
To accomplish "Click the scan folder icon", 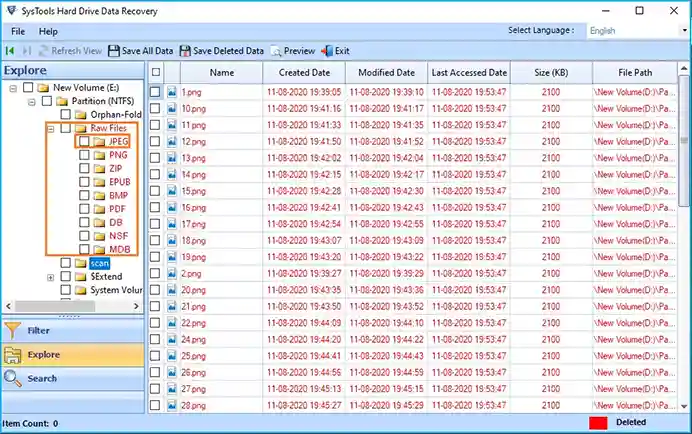I will click(81, 263).
